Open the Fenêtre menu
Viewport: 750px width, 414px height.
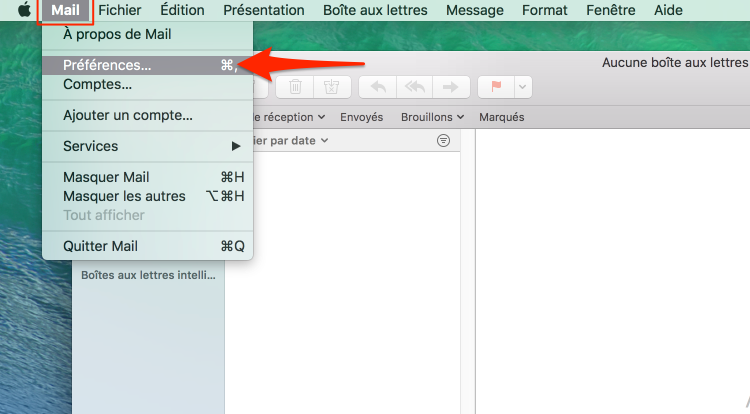tap(611, 10)
